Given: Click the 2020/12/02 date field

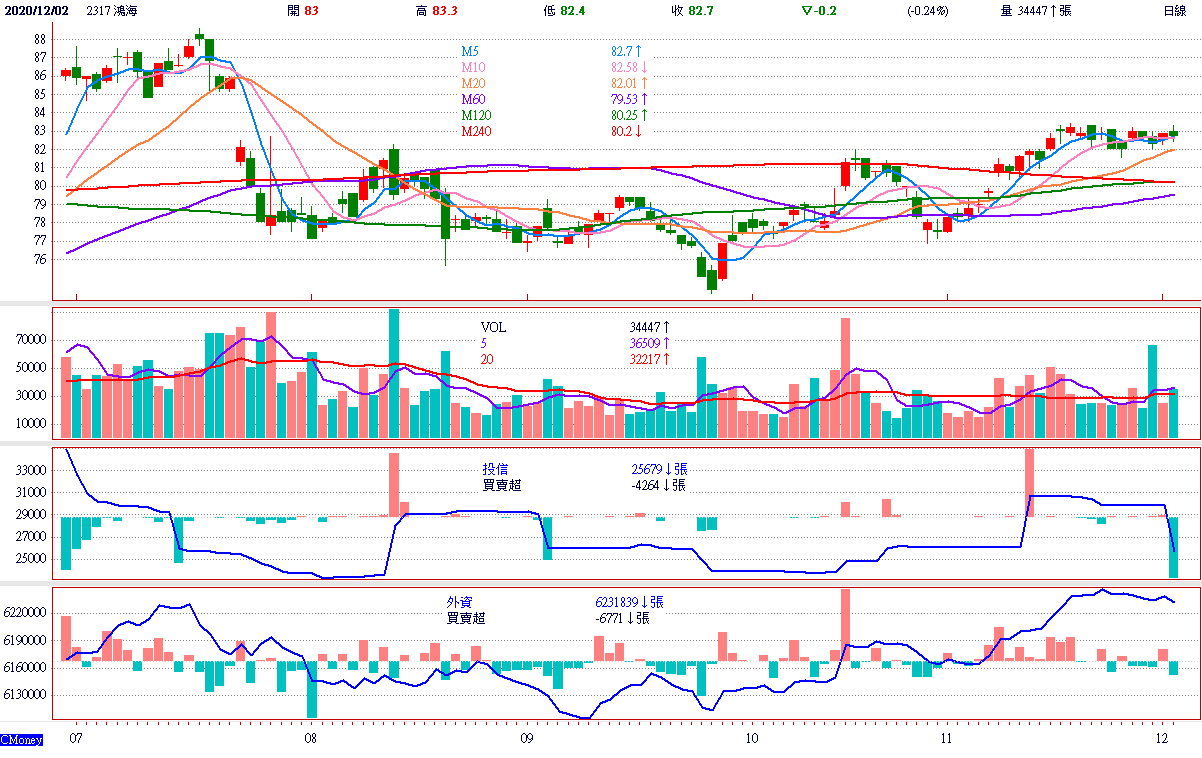Looking at the screenshot, I should pyautogui.click(x=36, y=10).
